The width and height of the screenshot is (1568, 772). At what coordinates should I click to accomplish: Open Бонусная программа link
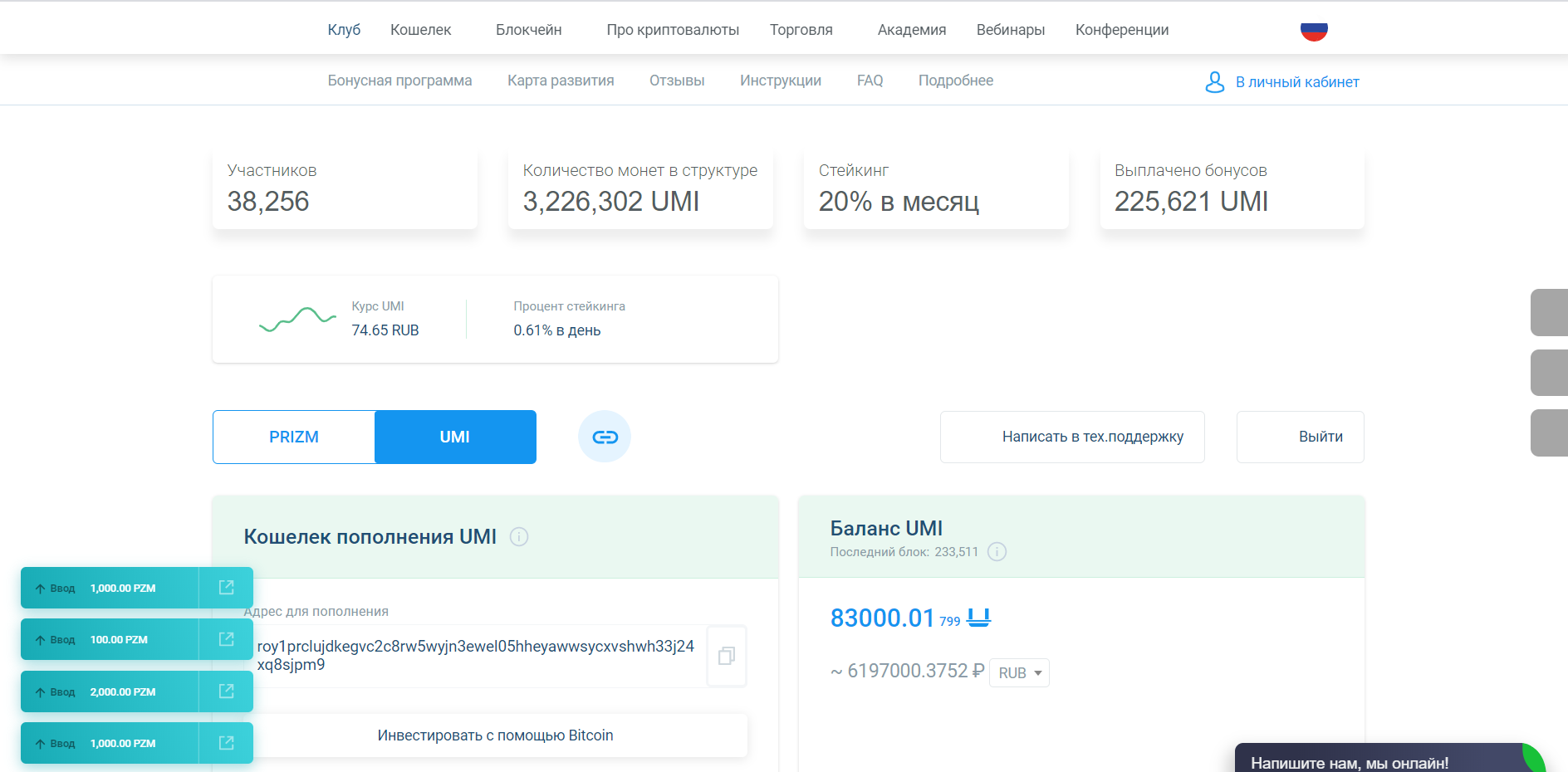pos(399,81)
